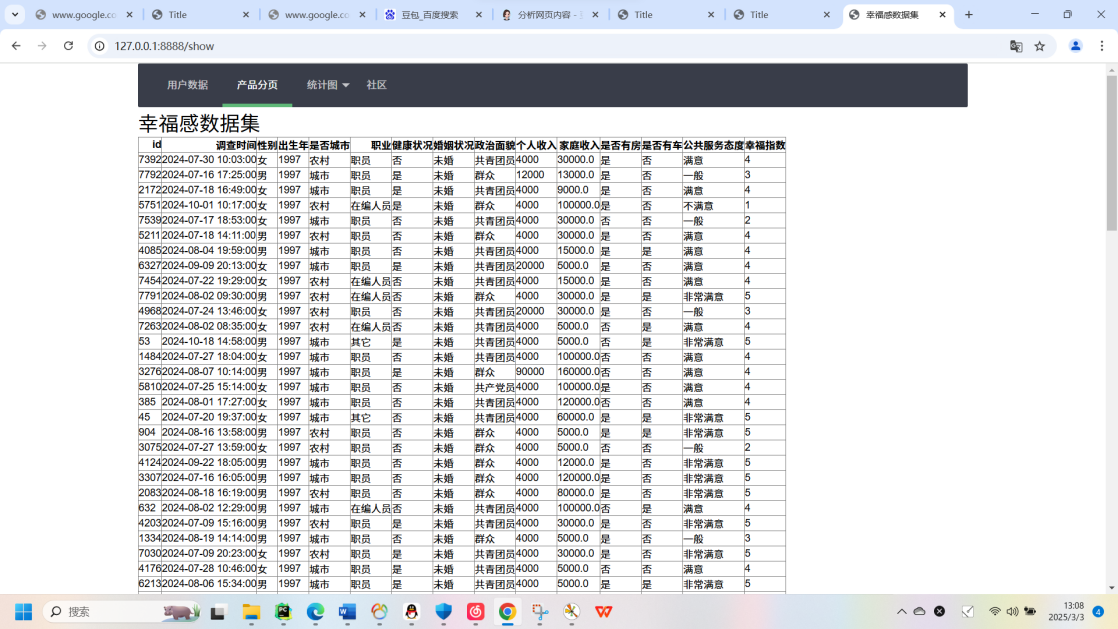Reload the current page
Image resolution: width=1118 pixels, height=629 pixels.
(68, 46)
